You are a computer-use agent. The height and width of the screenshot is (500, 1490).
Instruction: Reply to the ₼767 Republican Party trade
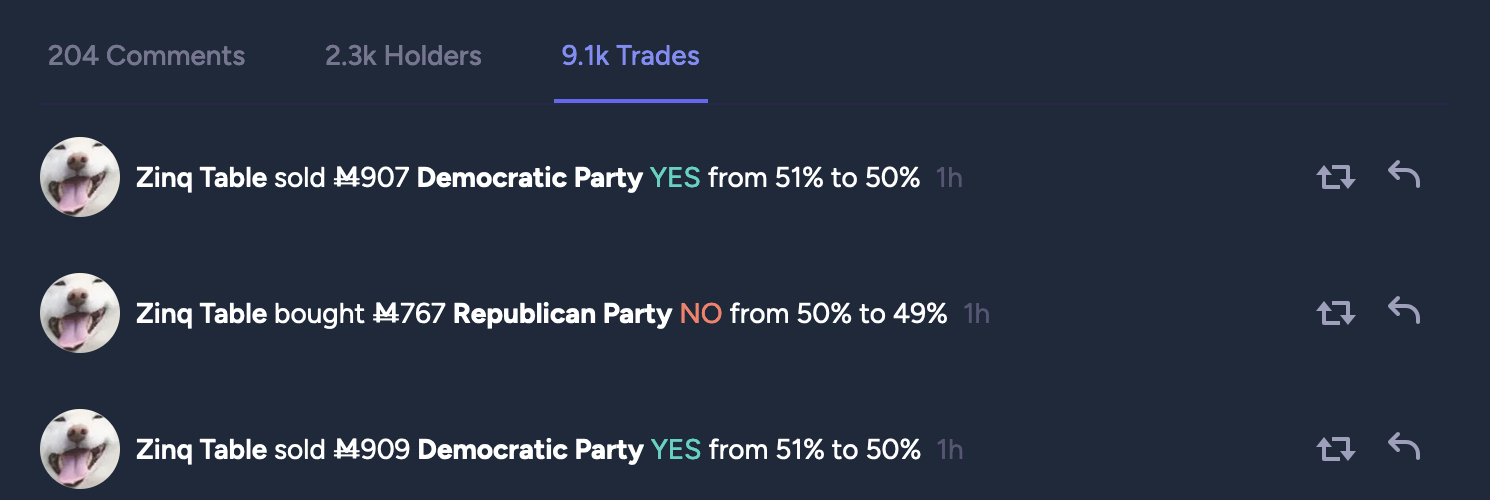tap(1404, 311)
